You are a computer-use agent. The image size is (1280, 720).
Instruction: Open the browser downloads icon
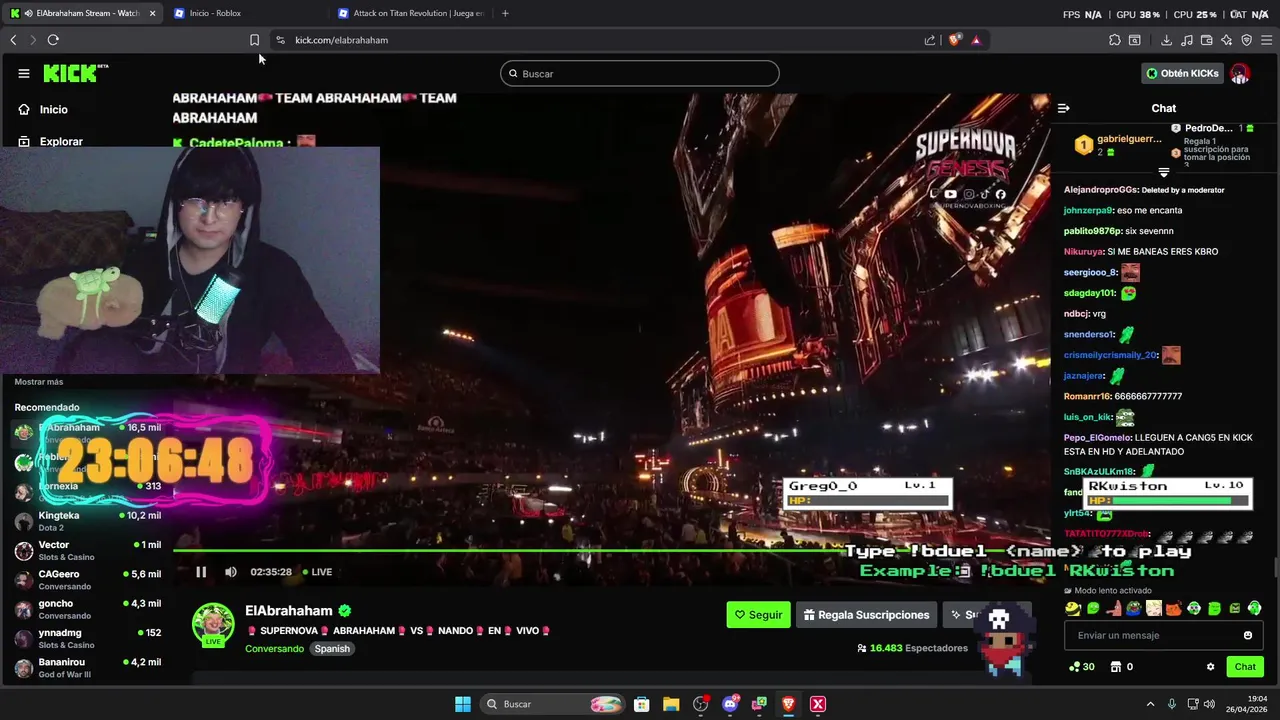(1166, 40)
